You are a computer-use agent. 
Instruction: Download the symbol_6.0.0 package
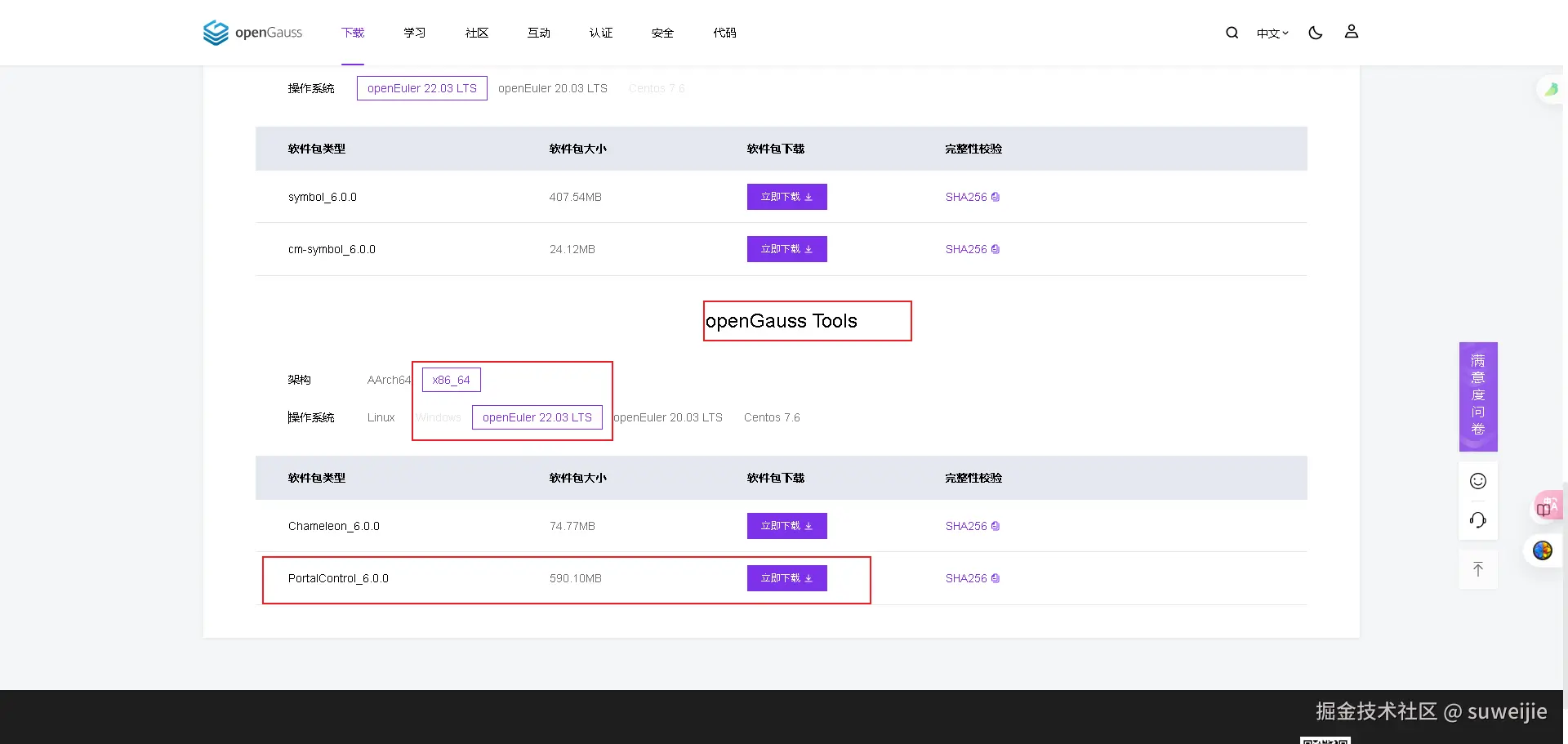[786, 197]
